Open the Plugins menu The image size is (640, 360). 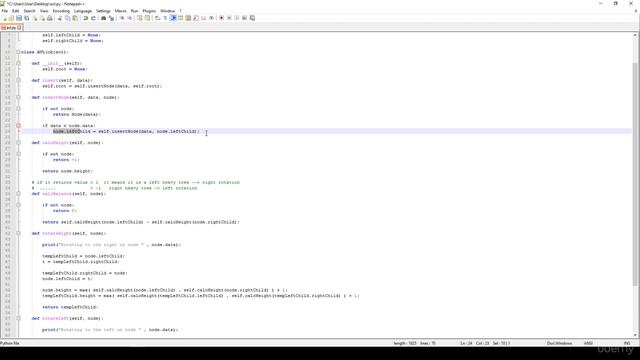pos(149,11)
